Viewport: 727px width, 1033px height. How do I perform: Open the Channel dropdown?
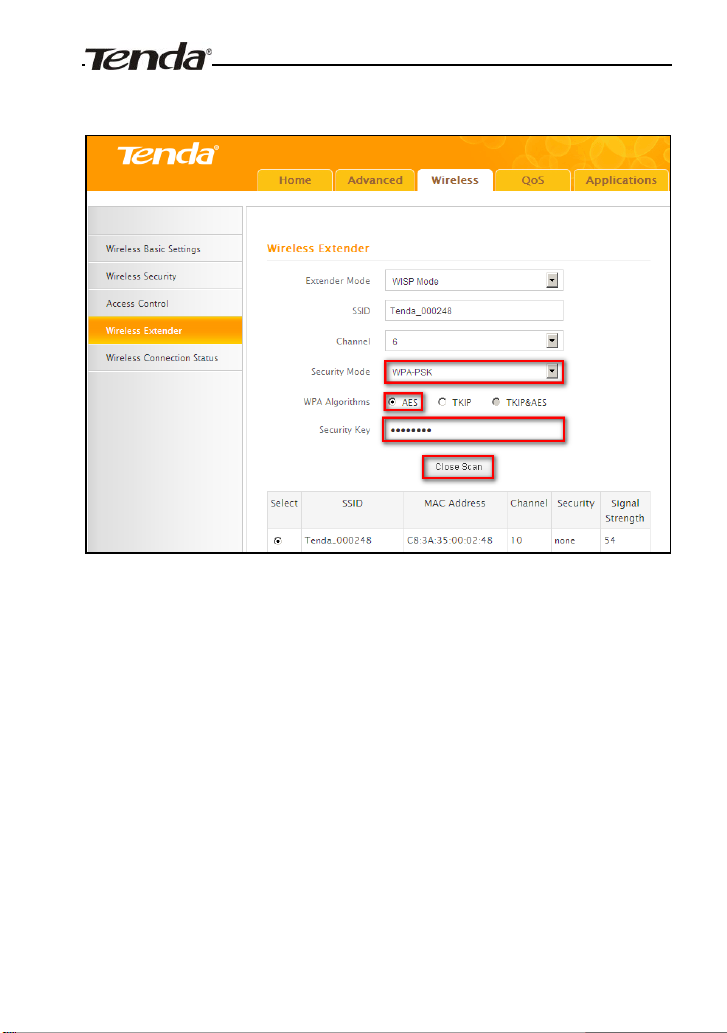474,341
